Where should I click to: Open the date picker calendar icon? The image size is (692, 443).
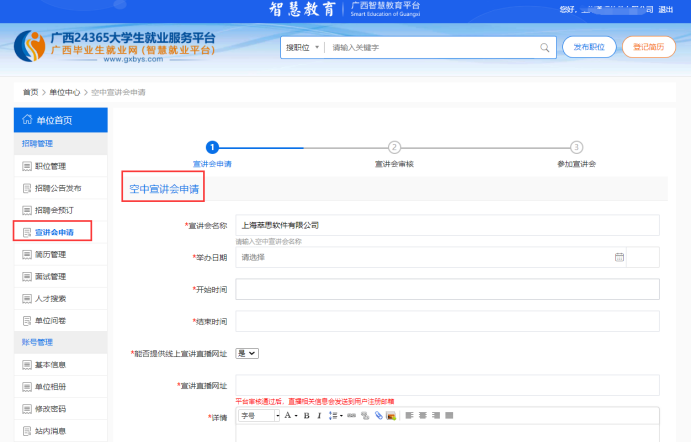pyautogui.click(x=619, y=257)
